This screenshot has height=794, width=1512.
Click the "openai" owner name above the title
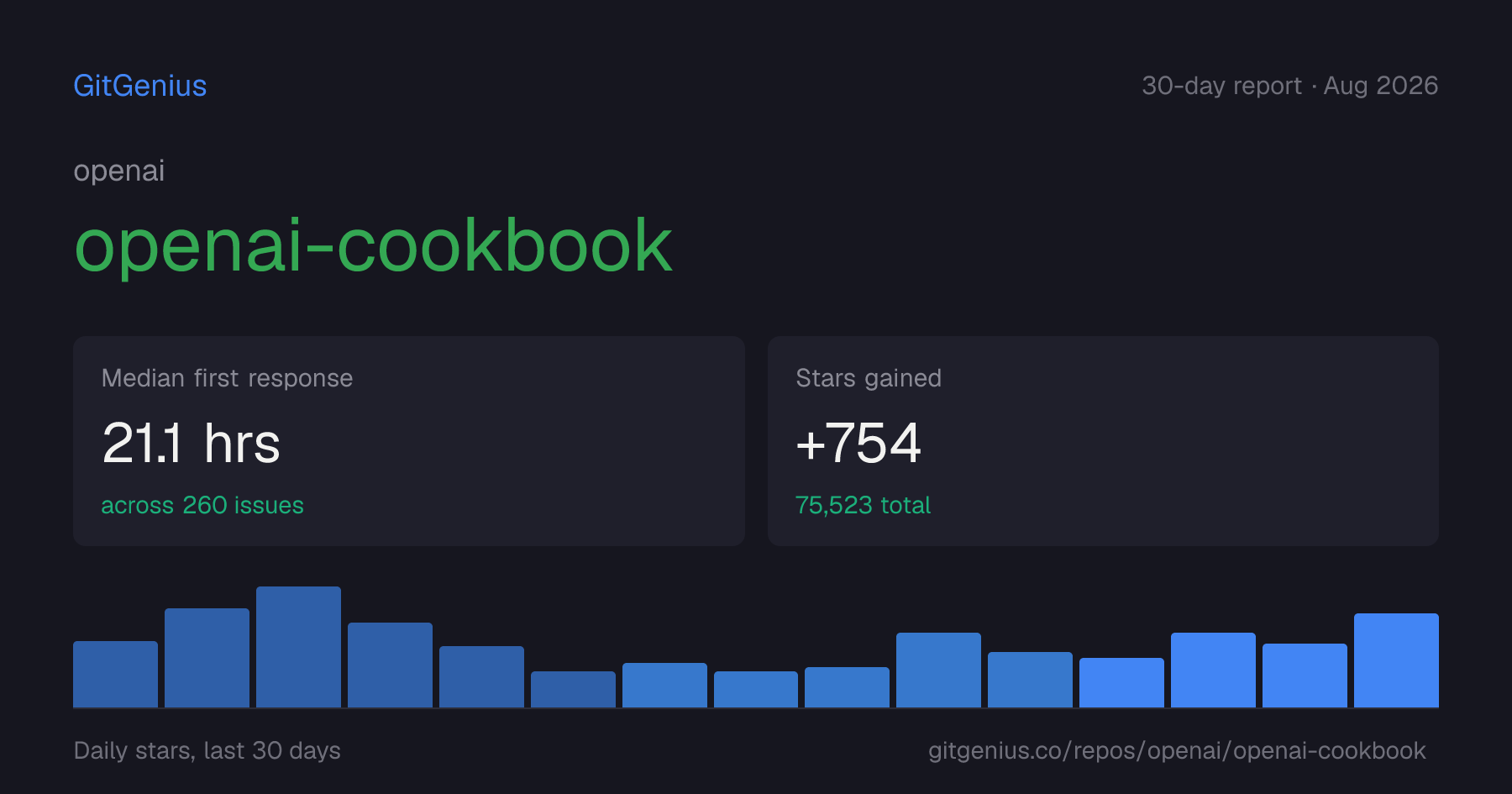pyautogui.click(x=119, y=171)
